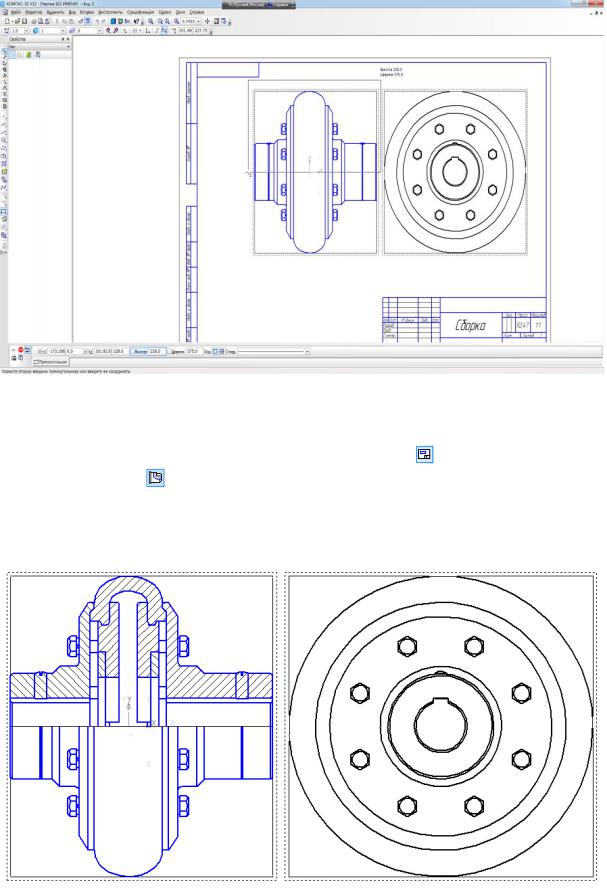Click the zoom scale value field
The height and width of the screenshot is (888, 607).
188,21
